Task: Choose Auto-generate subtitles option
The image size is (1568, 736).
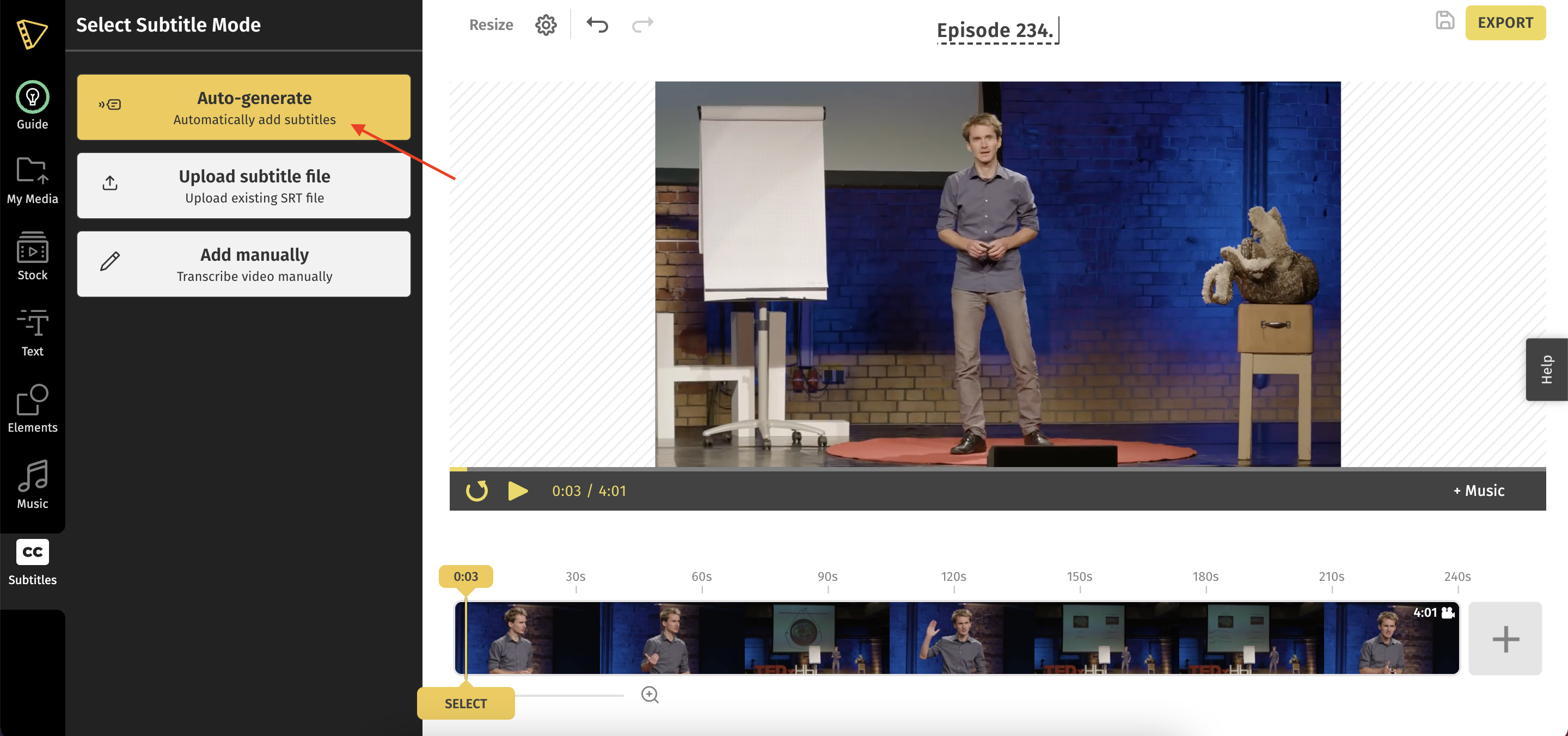Action: point(243,107)
